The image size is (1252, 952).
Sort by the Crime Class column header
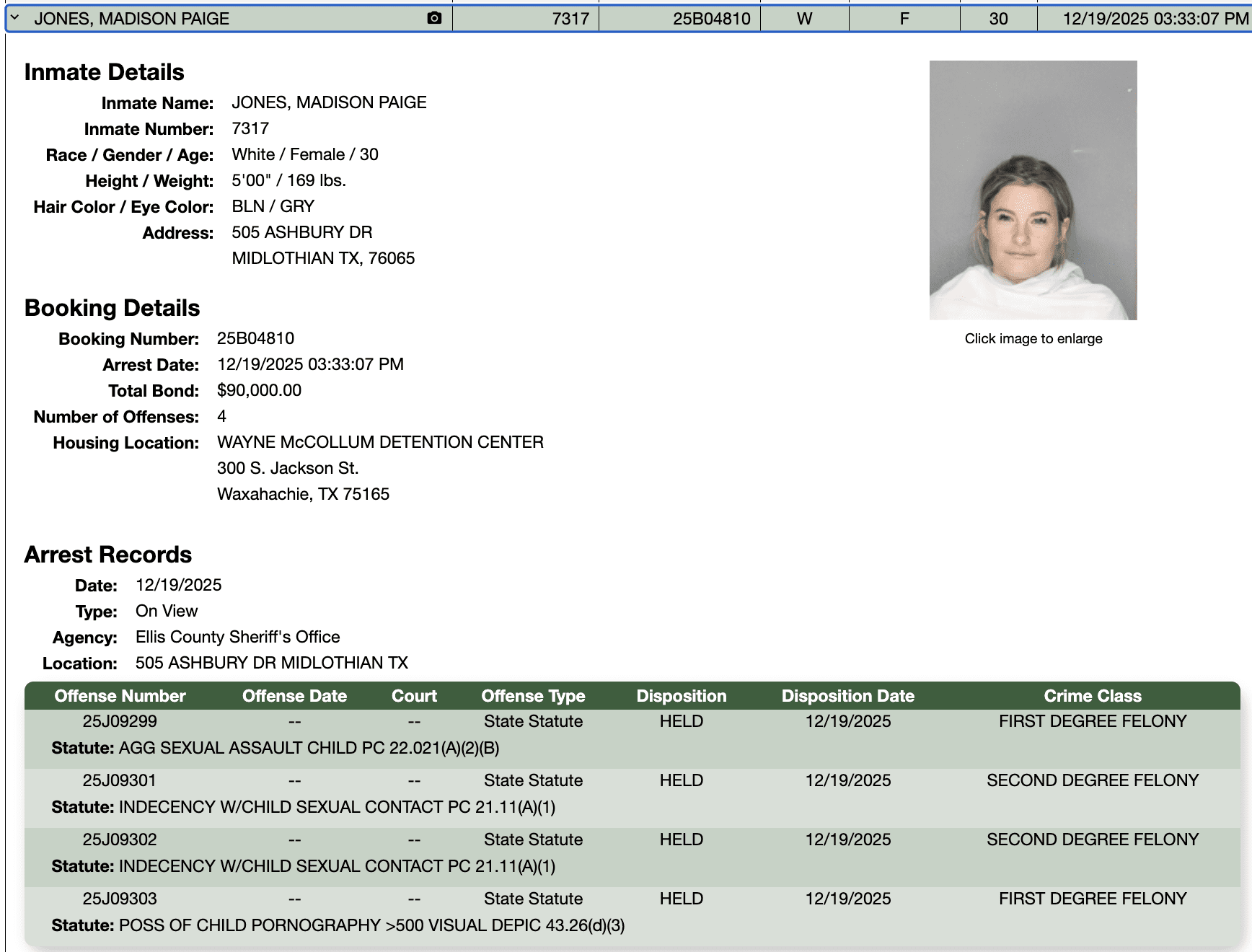click(1093, 695)
